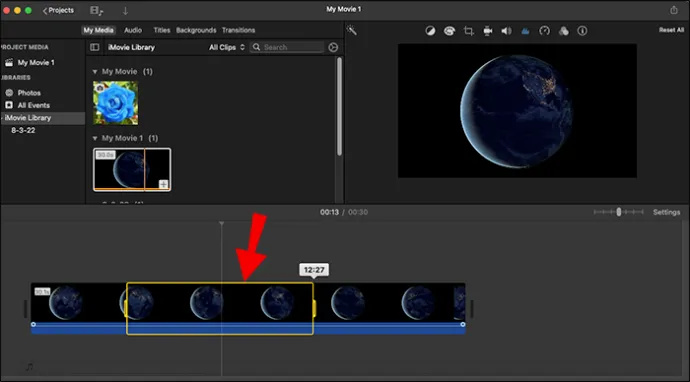The width and height of the screenshot is (690, 382).
Task: Select Photos library
Action: pyautogui.click(x=29, y=93)
